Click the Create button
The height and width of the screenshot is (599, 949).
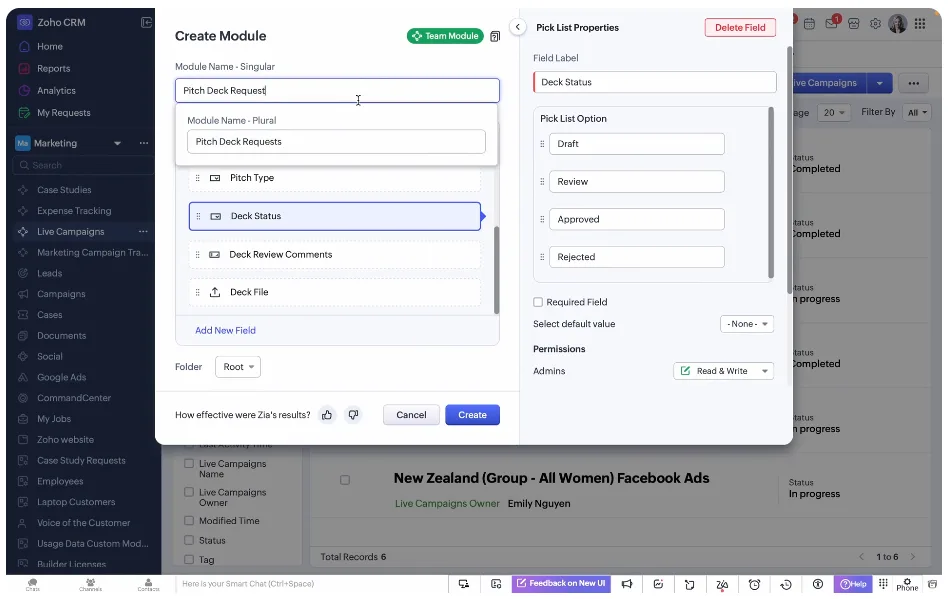tap(472, 415)
